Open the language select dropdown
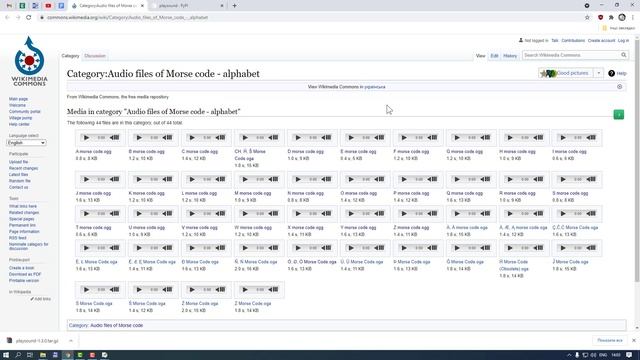The width and height of the screenshot is (640, 360). pos(26,143)
